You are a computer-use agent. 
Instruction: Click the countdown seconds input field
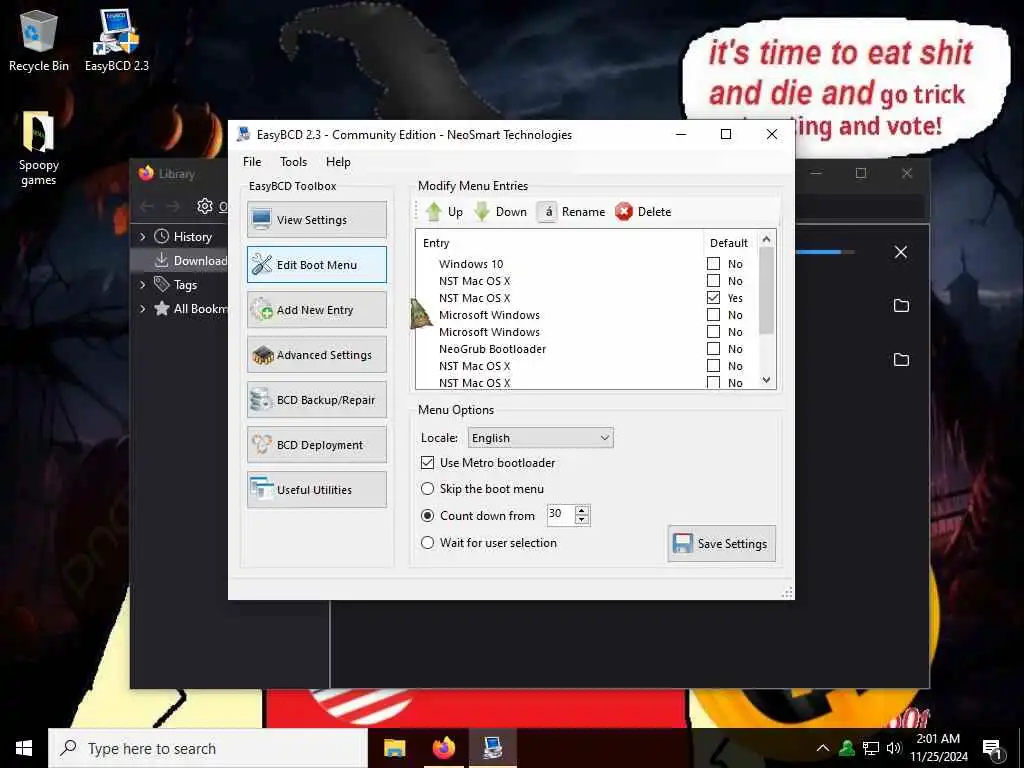pyautogui.click(x=560, y=515)
